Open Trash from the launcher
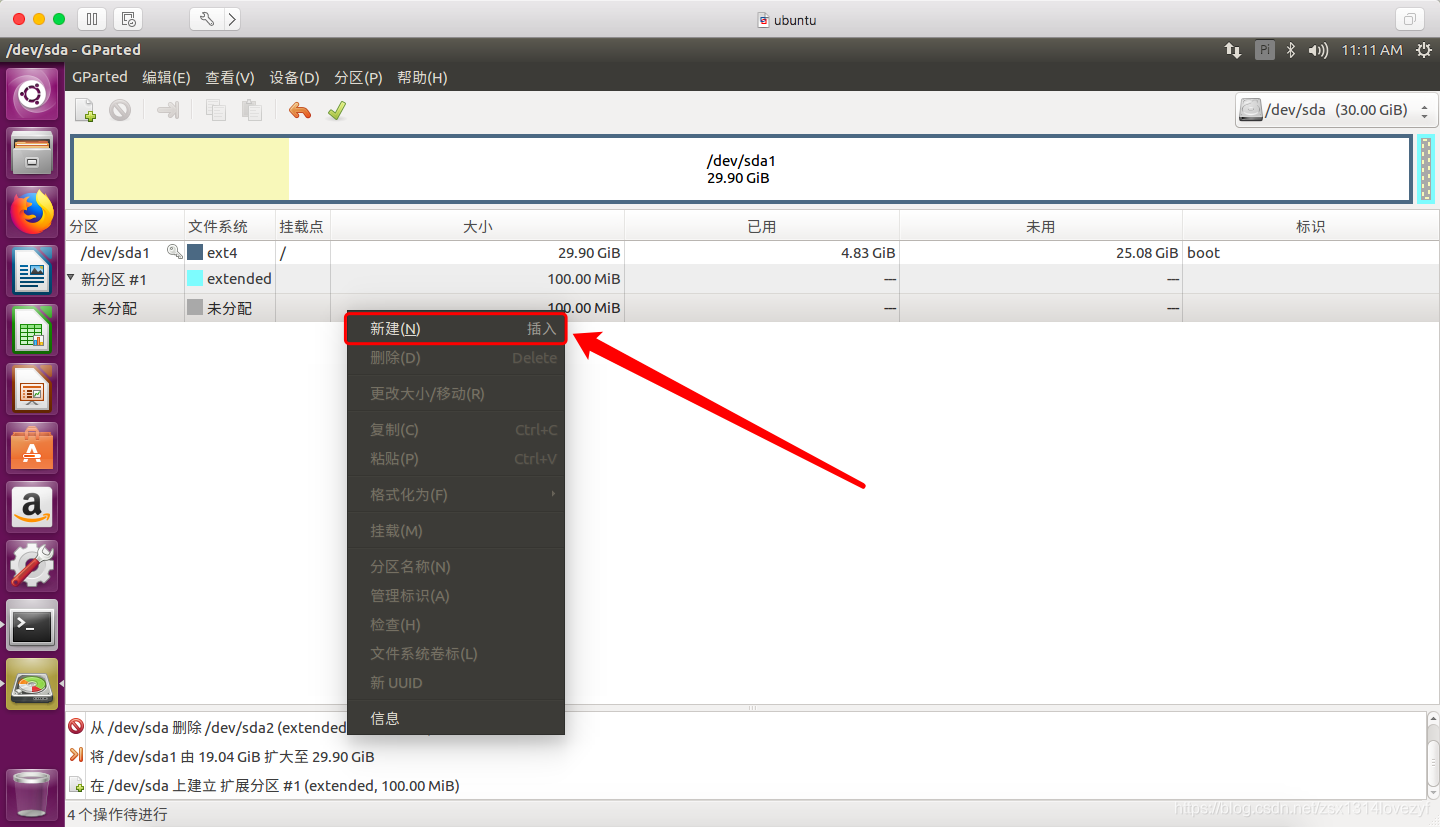 [x=32, y=793]
